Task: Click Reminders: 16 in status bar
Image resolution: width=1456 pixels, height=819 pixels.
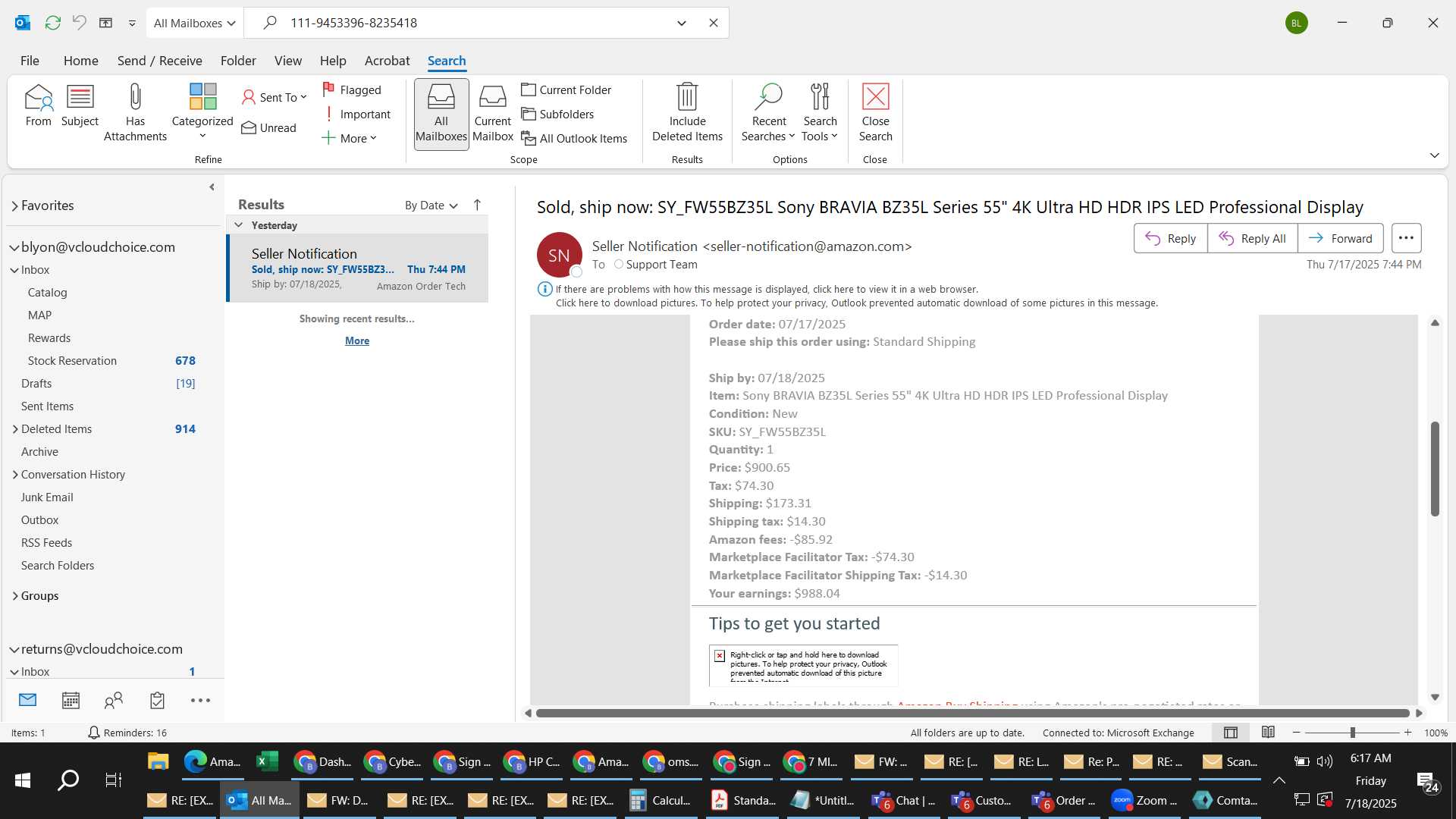Action: [127, 733]
